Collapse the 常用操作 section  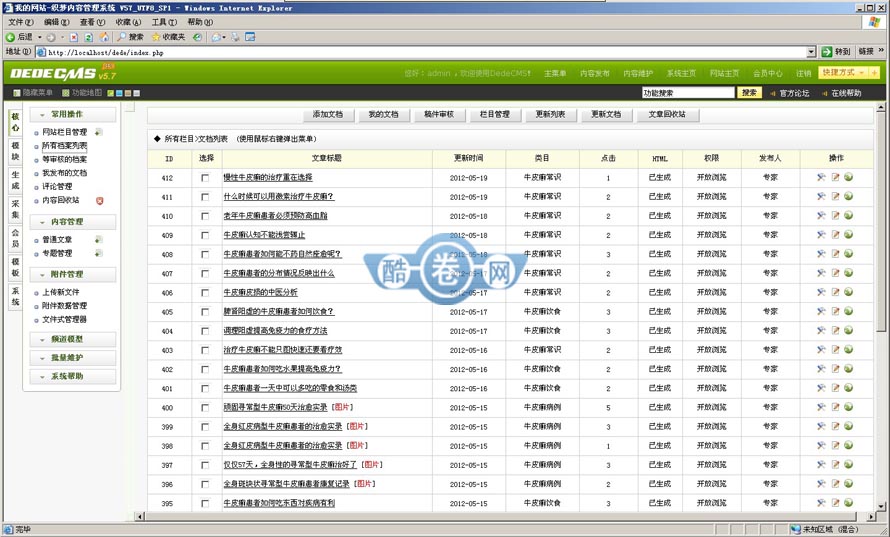73,114
